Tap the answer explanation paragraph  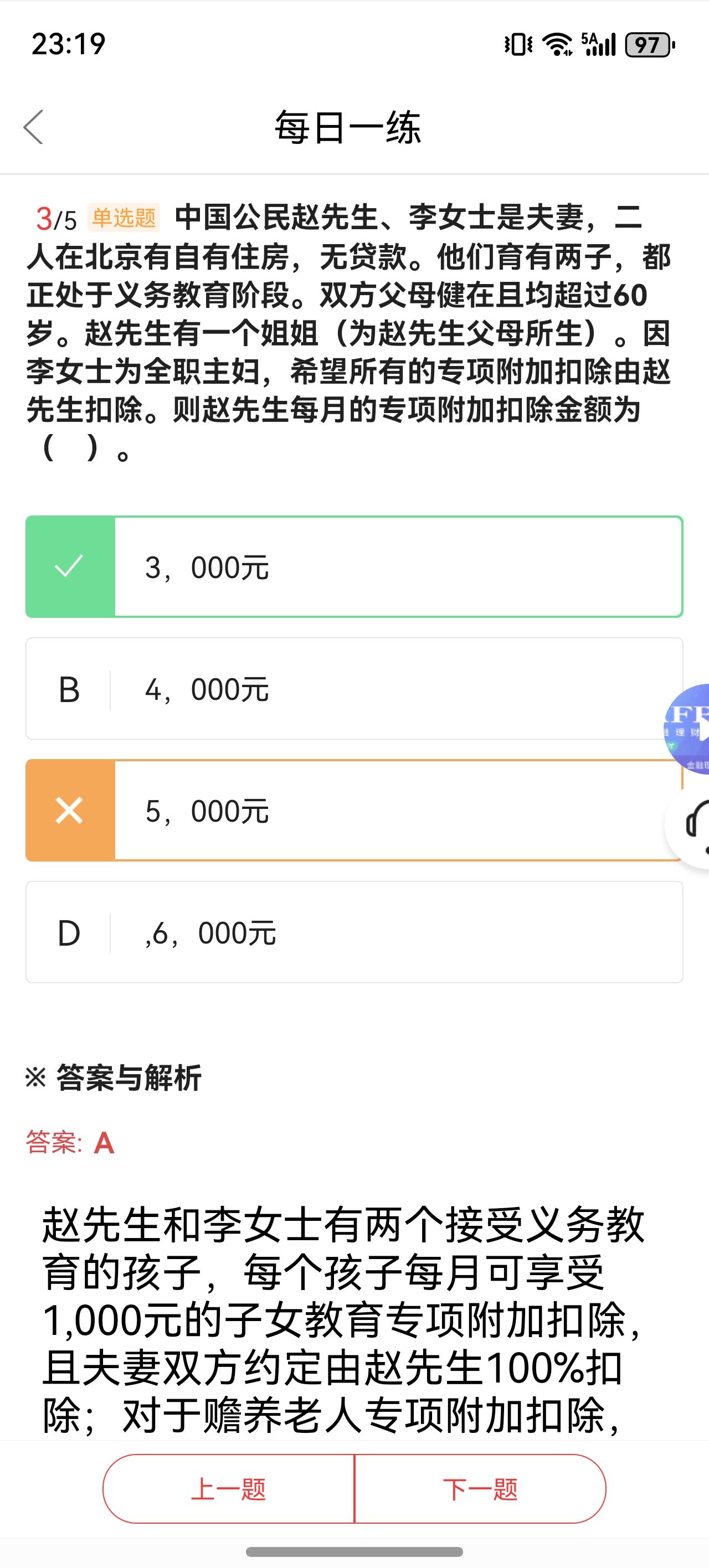point(341,1321)
